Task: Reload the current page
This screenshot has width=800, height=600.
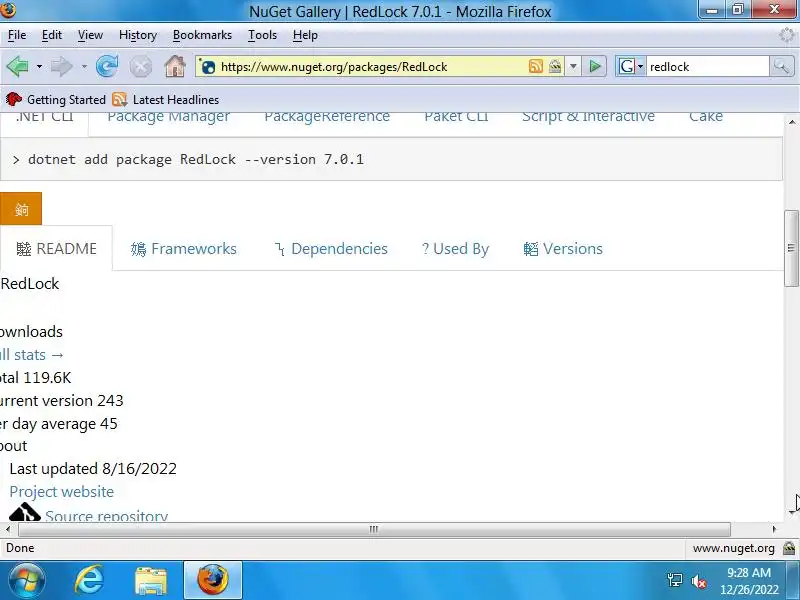Action: pyautogui.click(x=107, y=66)
